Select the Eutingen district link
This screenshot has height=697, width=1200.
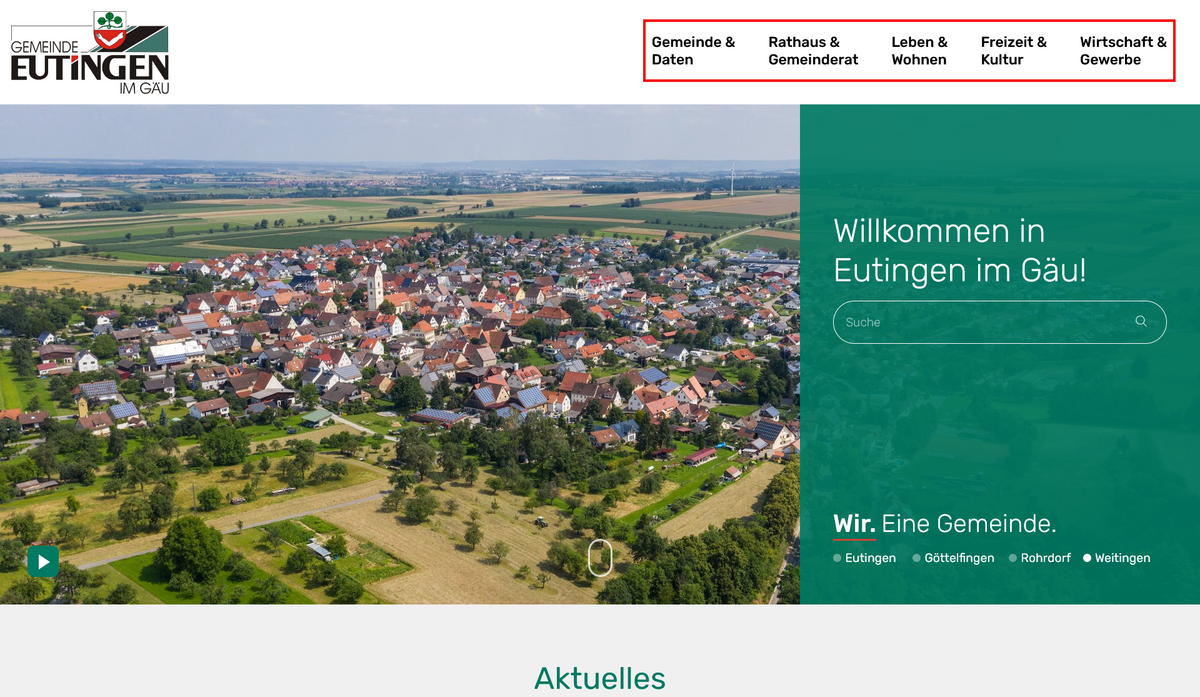coord(864,558)
